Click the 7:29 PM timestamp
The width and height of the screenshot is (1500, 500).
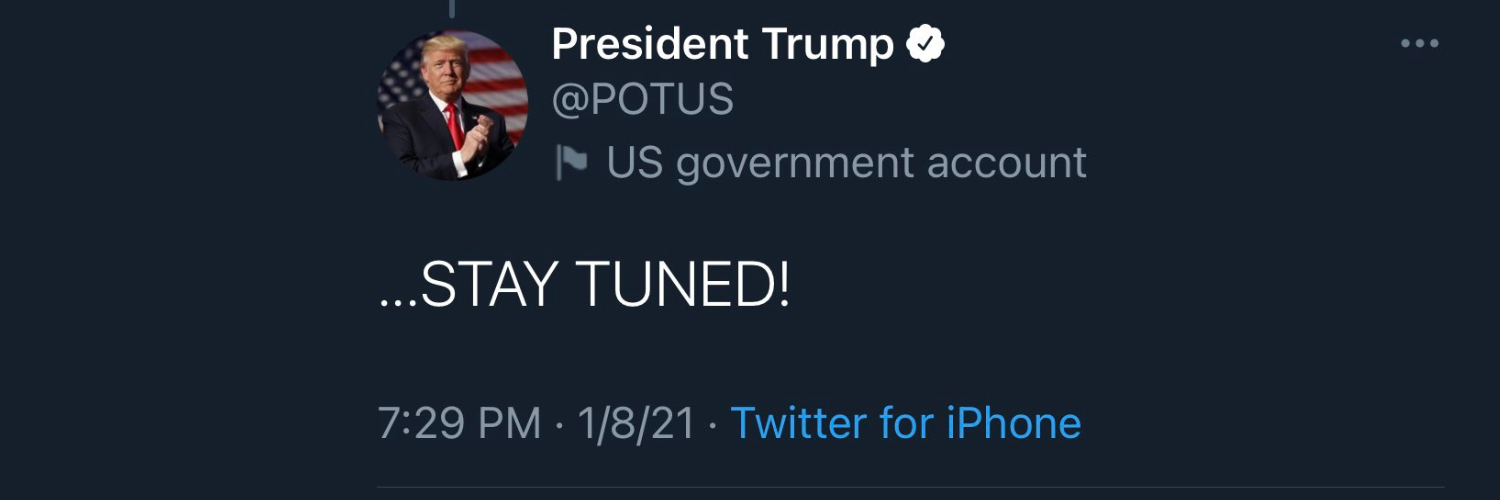click(459, 423)
